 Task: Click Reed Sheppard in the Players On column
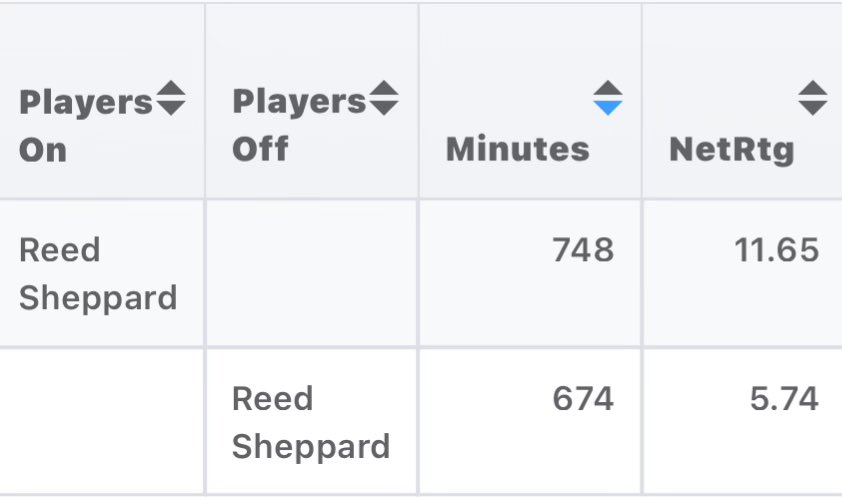pos(98,274)
